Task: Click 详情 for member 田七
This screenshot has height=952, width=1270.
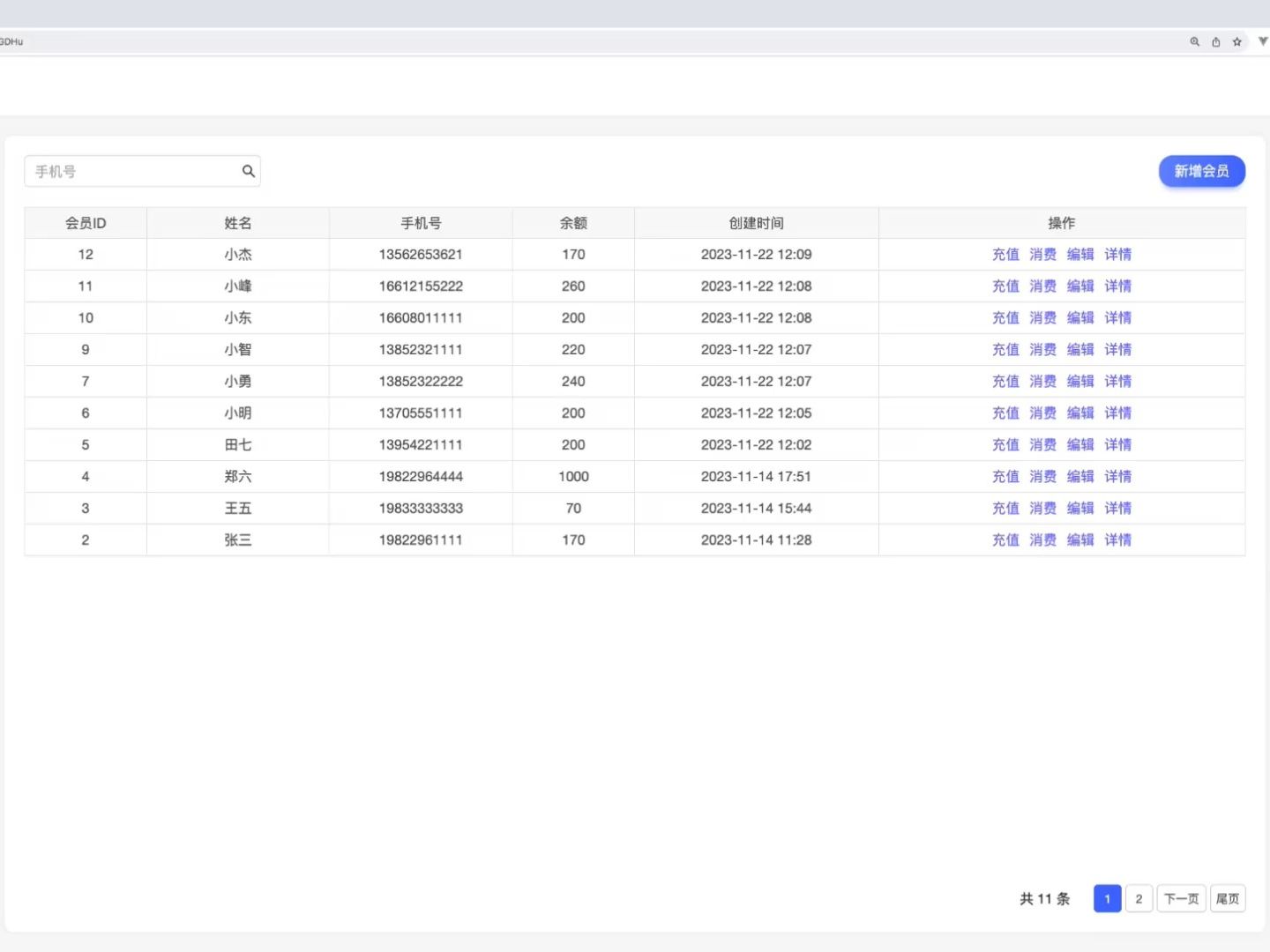Action: pos(1117,444)
